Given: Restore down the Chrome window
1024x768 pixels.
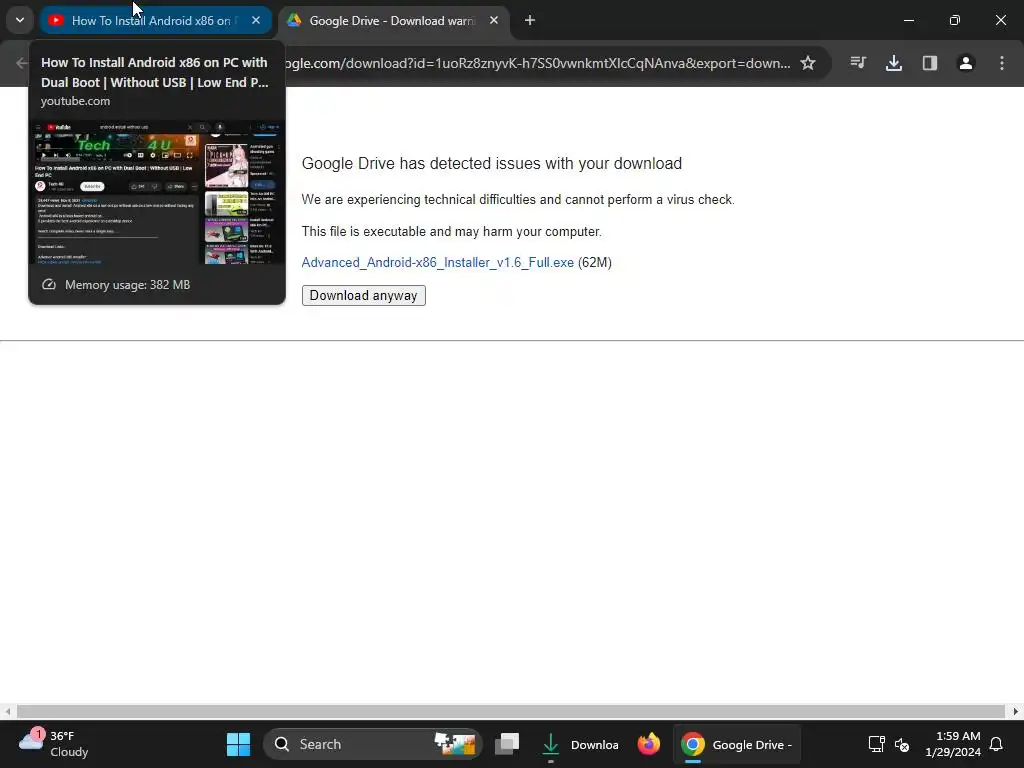Looking at the screenshot, I should pyautogui.click(x=955, y=20).
